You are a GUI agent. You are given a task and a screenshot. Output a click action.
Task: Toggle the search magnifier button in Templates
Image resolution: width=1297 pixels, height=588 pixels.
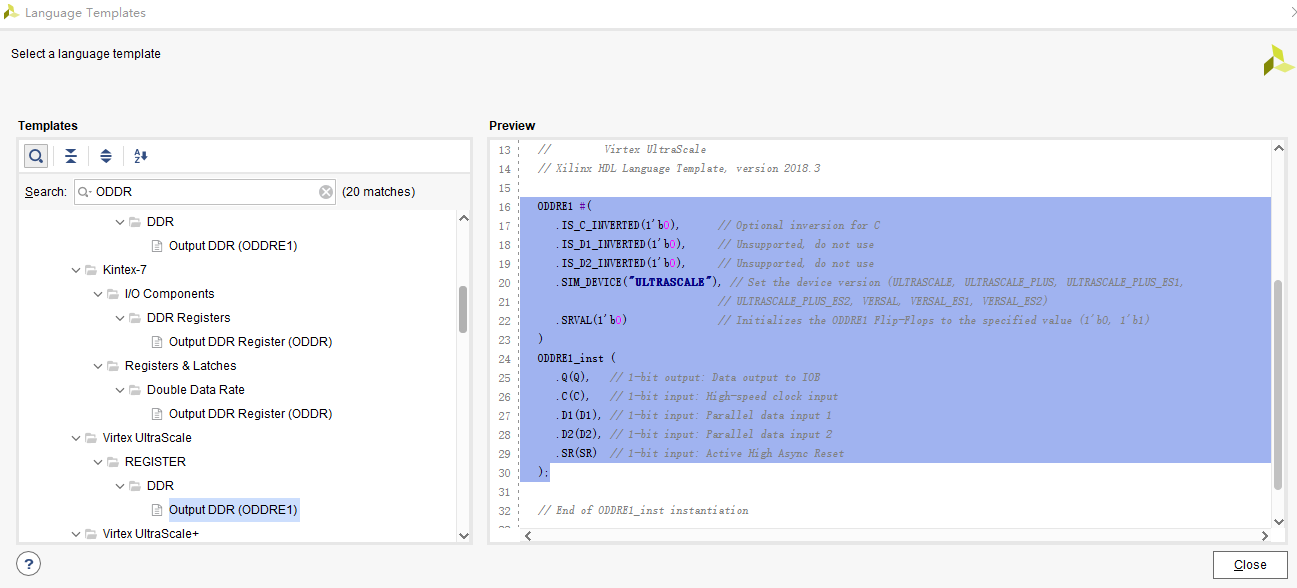tap(36, 156)
